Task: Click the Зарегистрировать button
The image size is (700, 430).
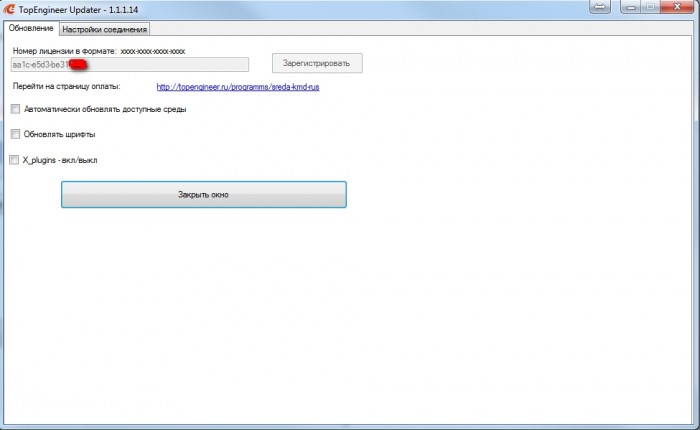Action: tap(317, 63)
